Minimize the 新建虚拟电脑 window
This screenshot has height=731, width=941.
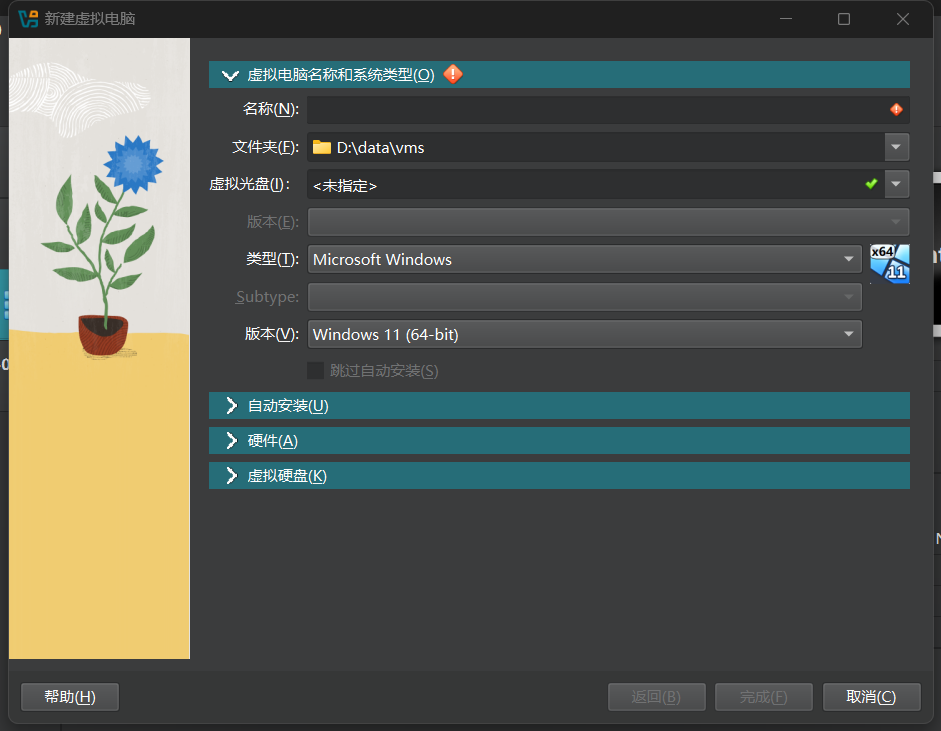pyautogui.click(x=786, y=19)
